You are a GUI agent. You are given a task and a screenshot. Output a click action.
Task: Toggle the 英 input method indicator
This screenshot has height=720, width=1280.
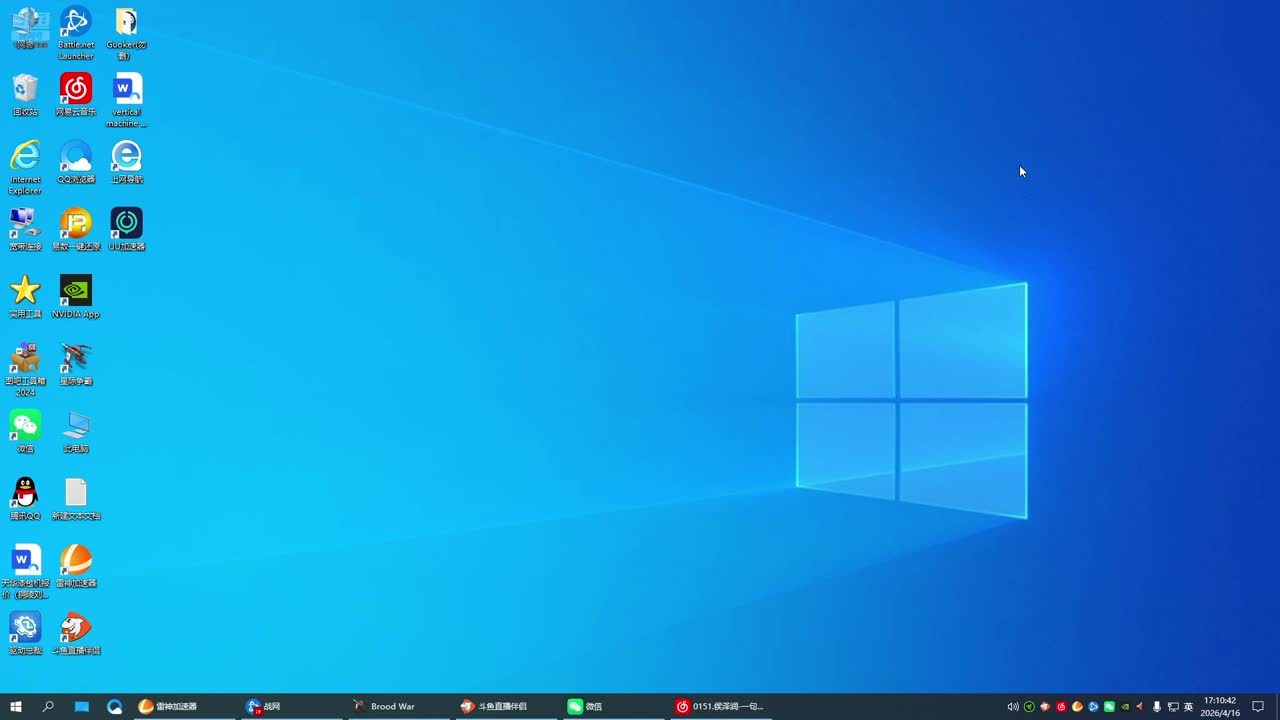[1189, 706]
